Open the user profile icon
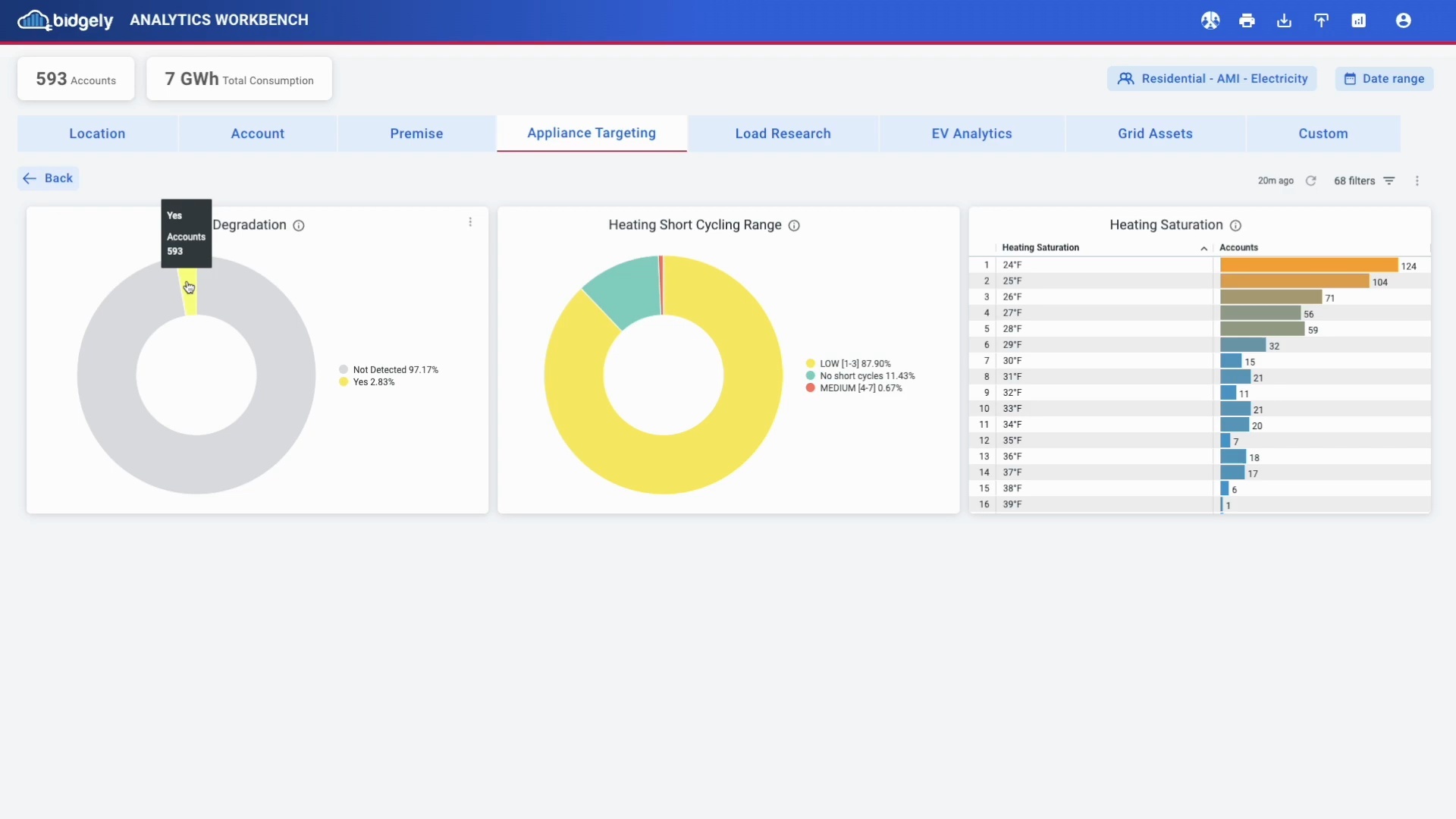 (x=1403, y=20)
